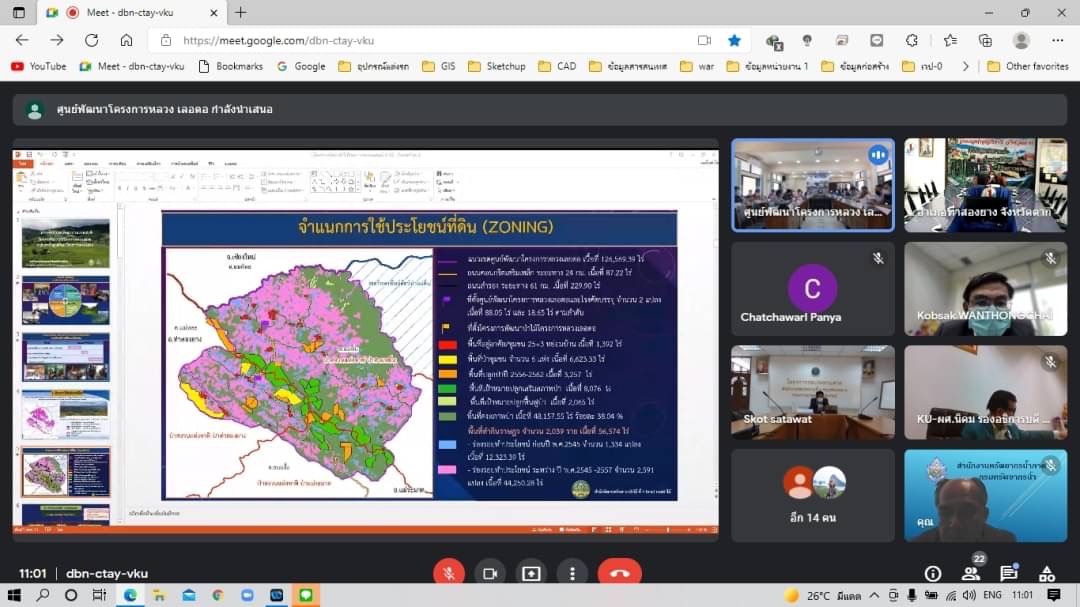The width and height of the screenshot is (1080, 607).
Task: Open the in-call chat panel
Action: (1008, 573)
